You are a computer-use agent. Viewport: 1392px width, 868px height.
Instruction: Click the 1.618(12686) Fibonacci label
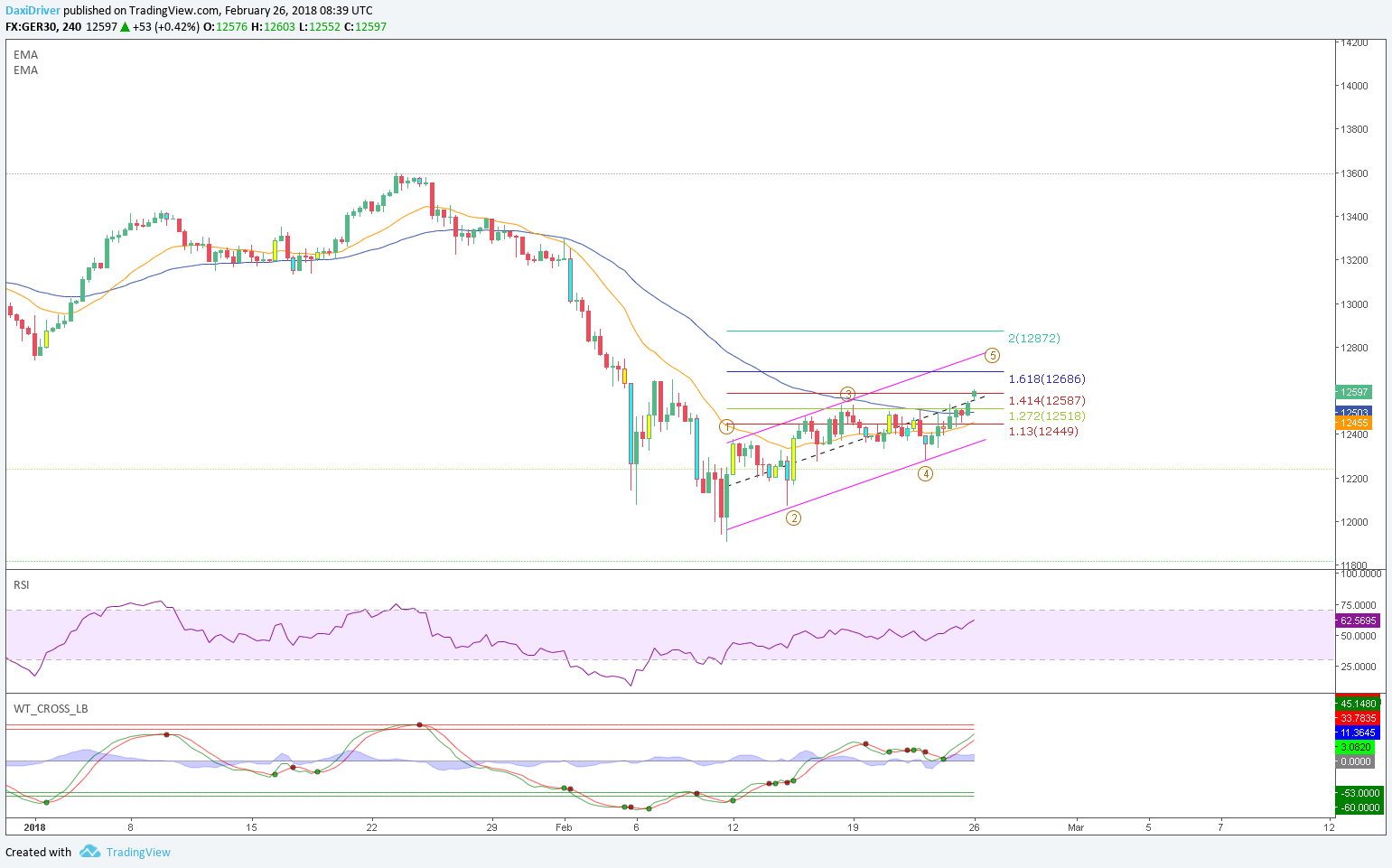pyautogui.click(x=1047, y=379)
